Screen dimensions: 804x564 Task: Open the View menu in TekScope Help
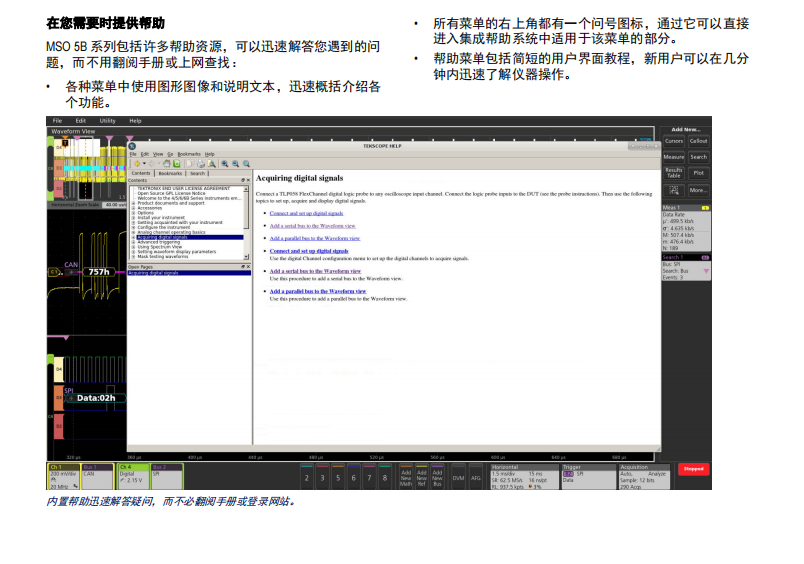pos(158,154)
